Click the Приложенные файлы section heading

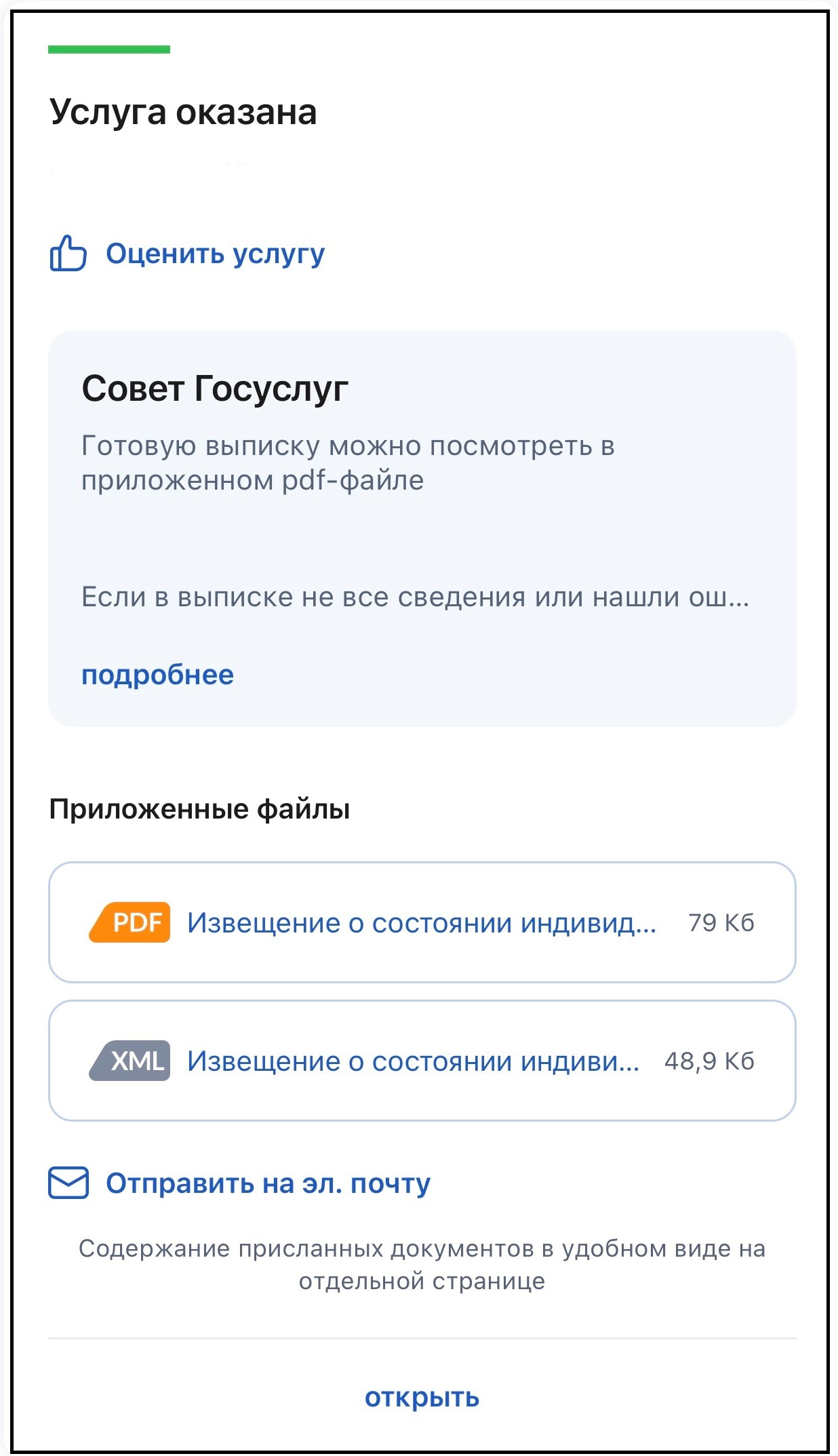coord(199,809)
